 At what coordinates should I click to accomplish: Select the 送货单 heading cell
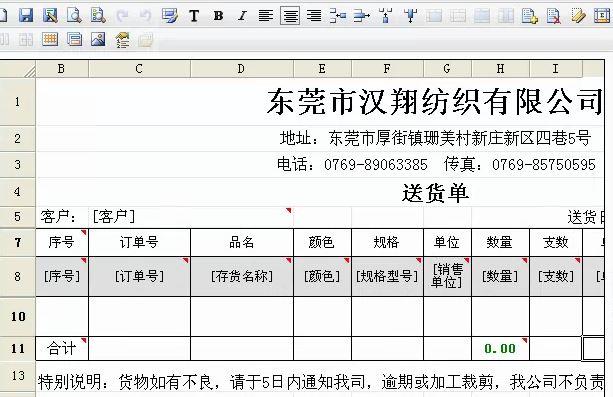[x=436, y=193]
